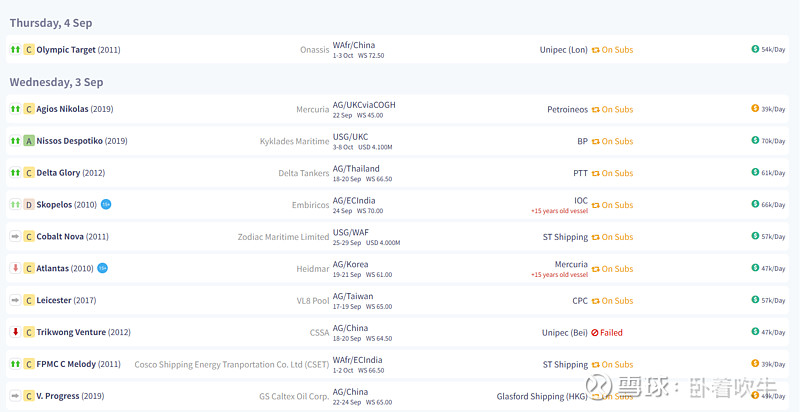800x412 pixels.
Task: Open the Cobalt Nova vessel link
Action: tap(60, 237)
